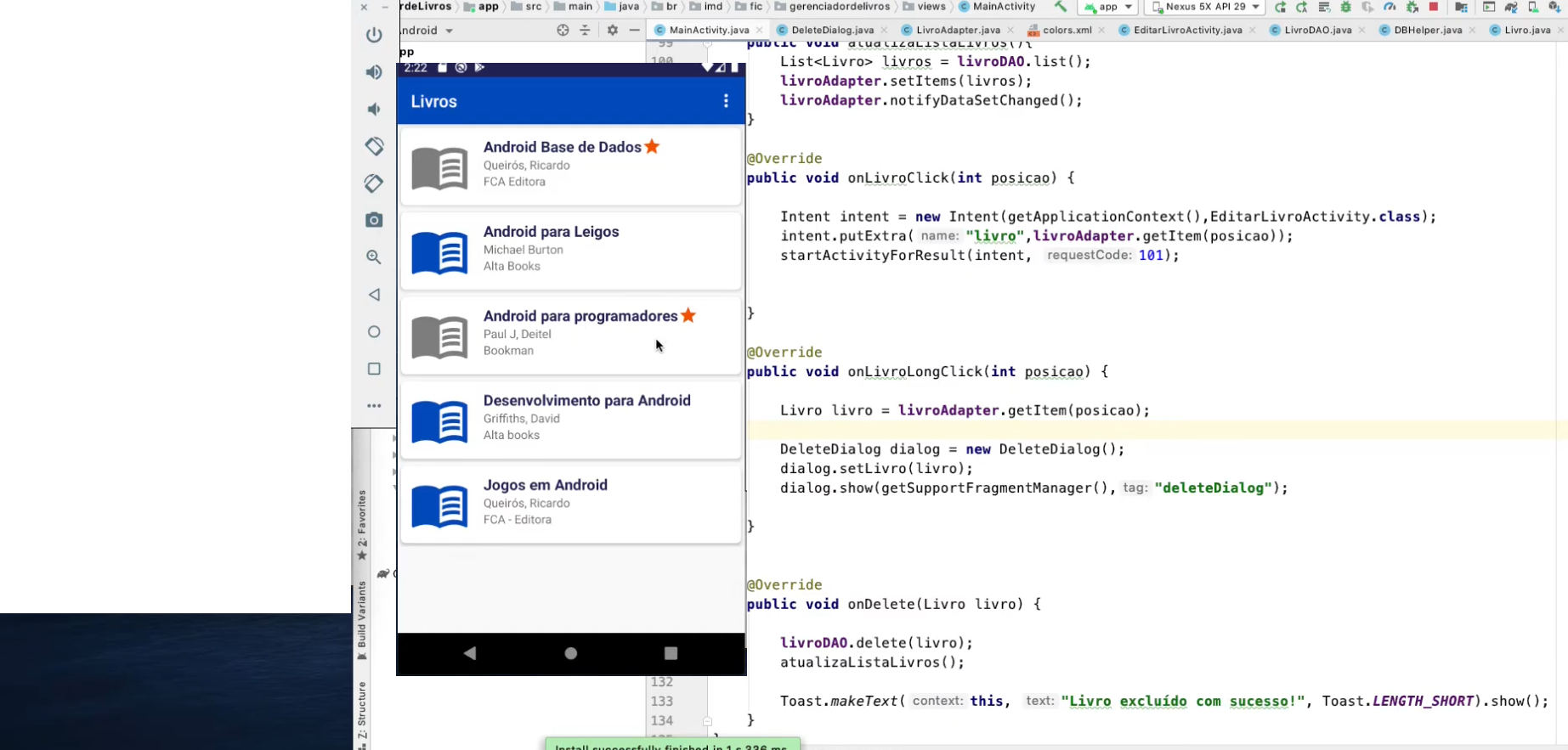
Task: Switch to the DeleteDialog.java tab
Action: coord(831,30)
